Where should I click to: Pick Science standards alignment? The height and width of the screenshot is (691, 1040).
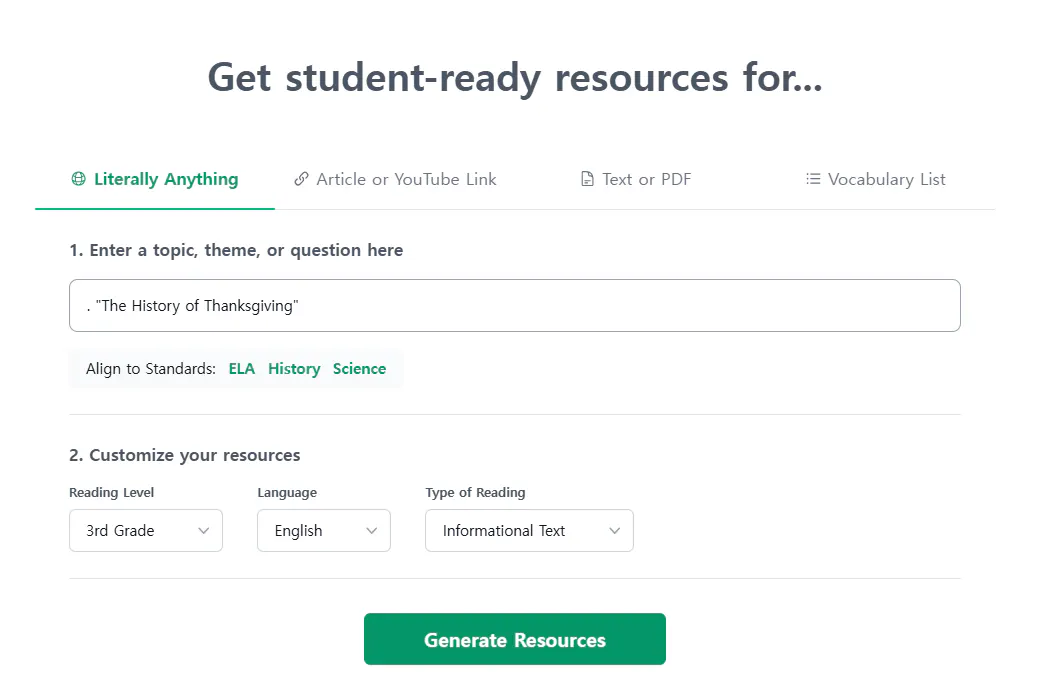point(359,369)
